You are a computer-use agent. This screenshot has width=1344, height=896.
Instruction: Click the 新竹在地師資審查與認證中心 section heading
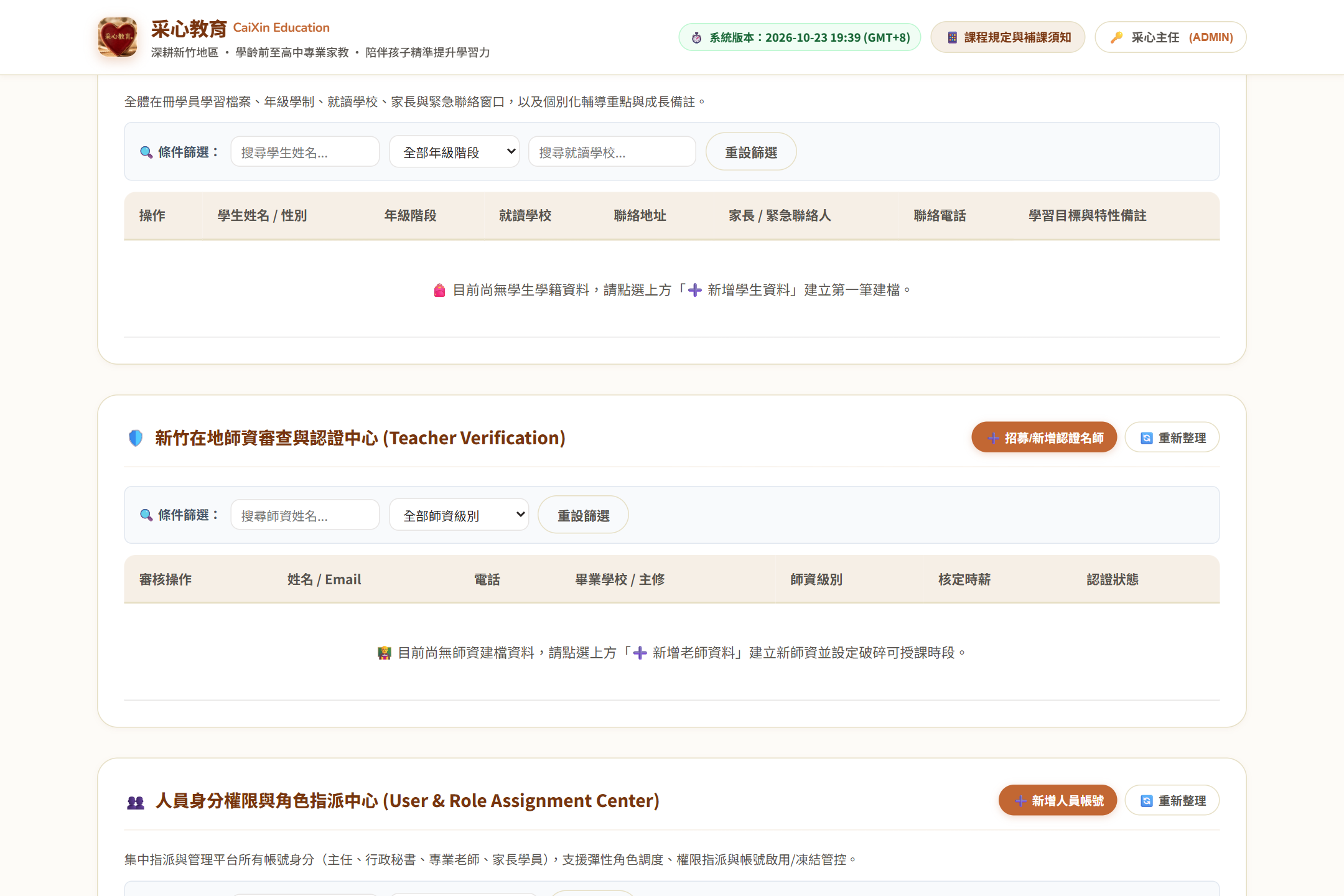[x=360, y=438]
